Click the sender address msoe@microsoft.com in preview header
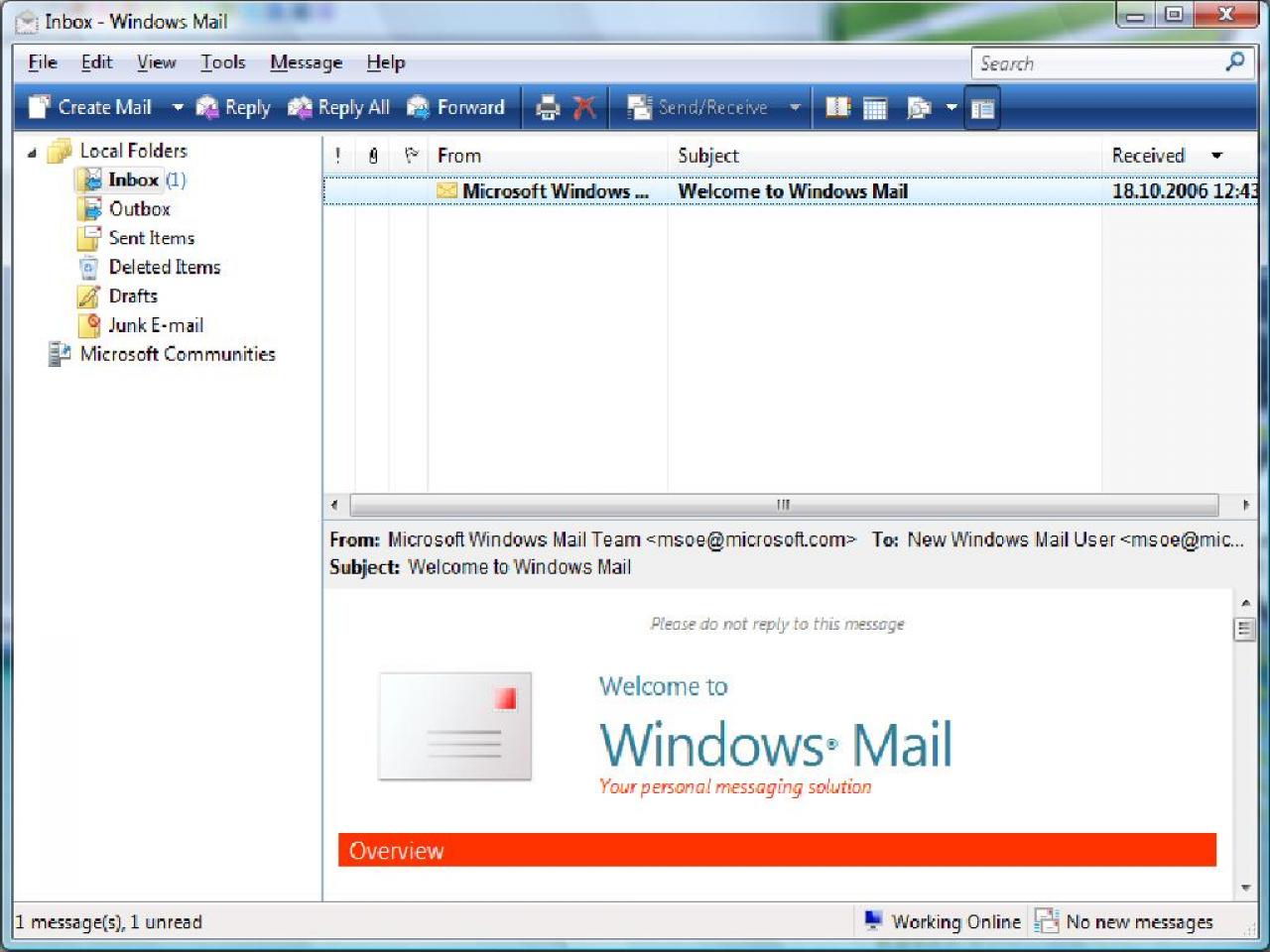Screen dimensions: 1270x952 point(751,539)
